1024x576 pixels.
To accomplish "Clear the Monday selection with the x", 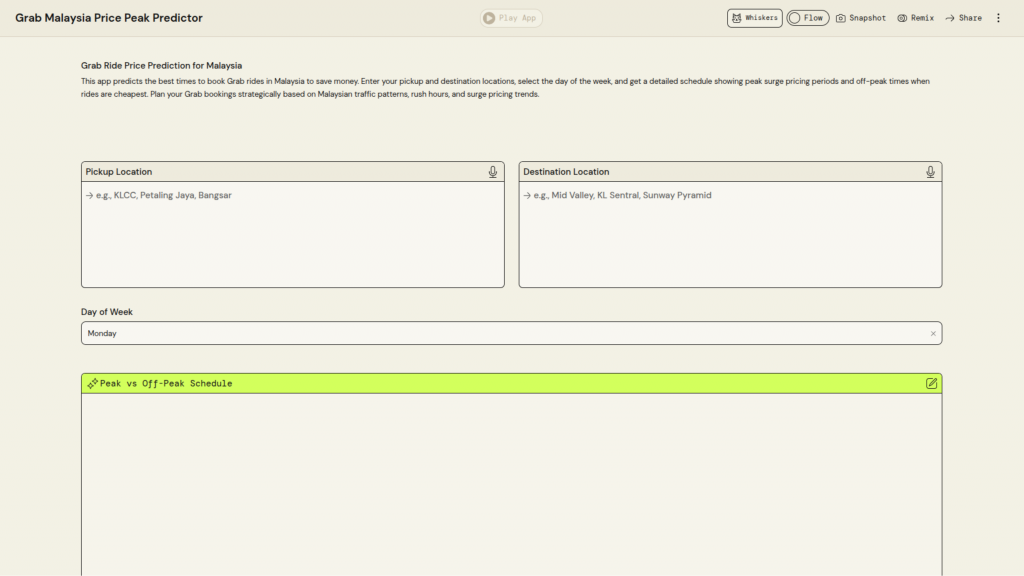I will point(933,333).
